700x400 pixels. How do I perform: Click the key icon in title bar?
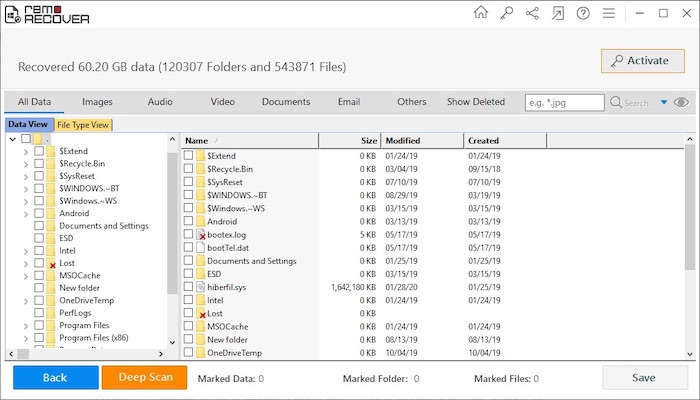[x=507, y=13]
